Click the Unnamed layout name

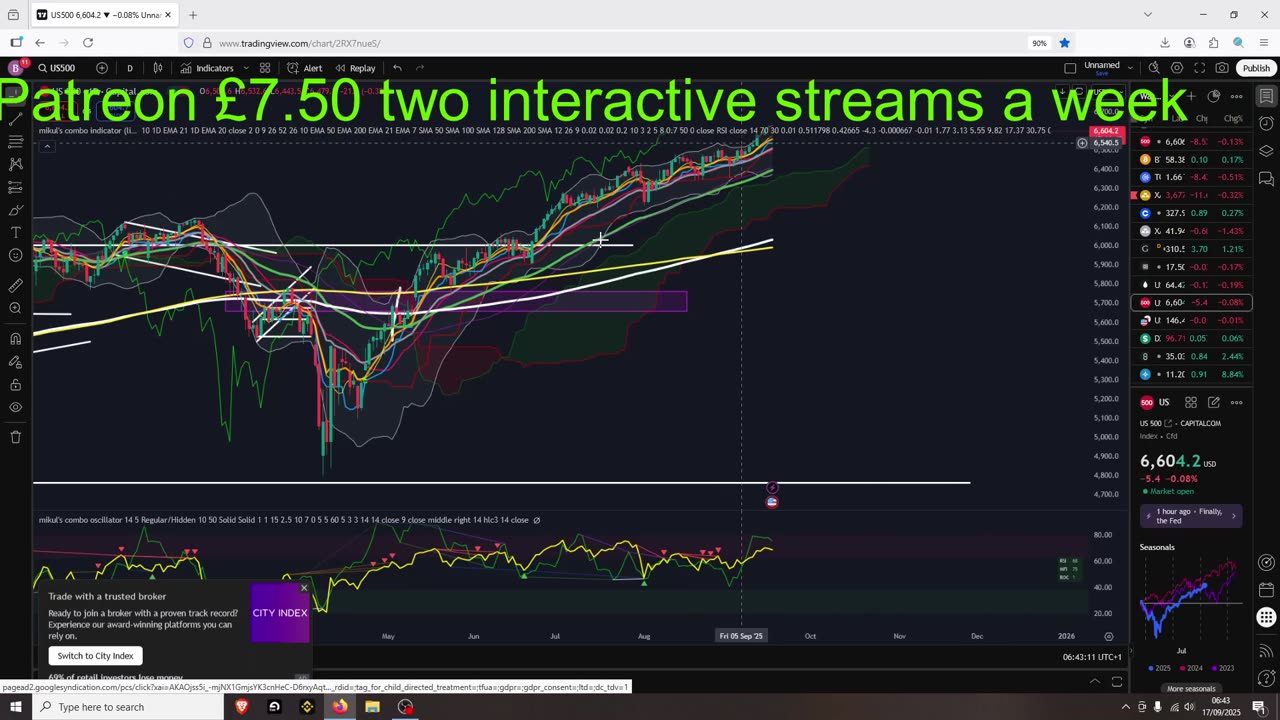click(x=1101, y=66)
